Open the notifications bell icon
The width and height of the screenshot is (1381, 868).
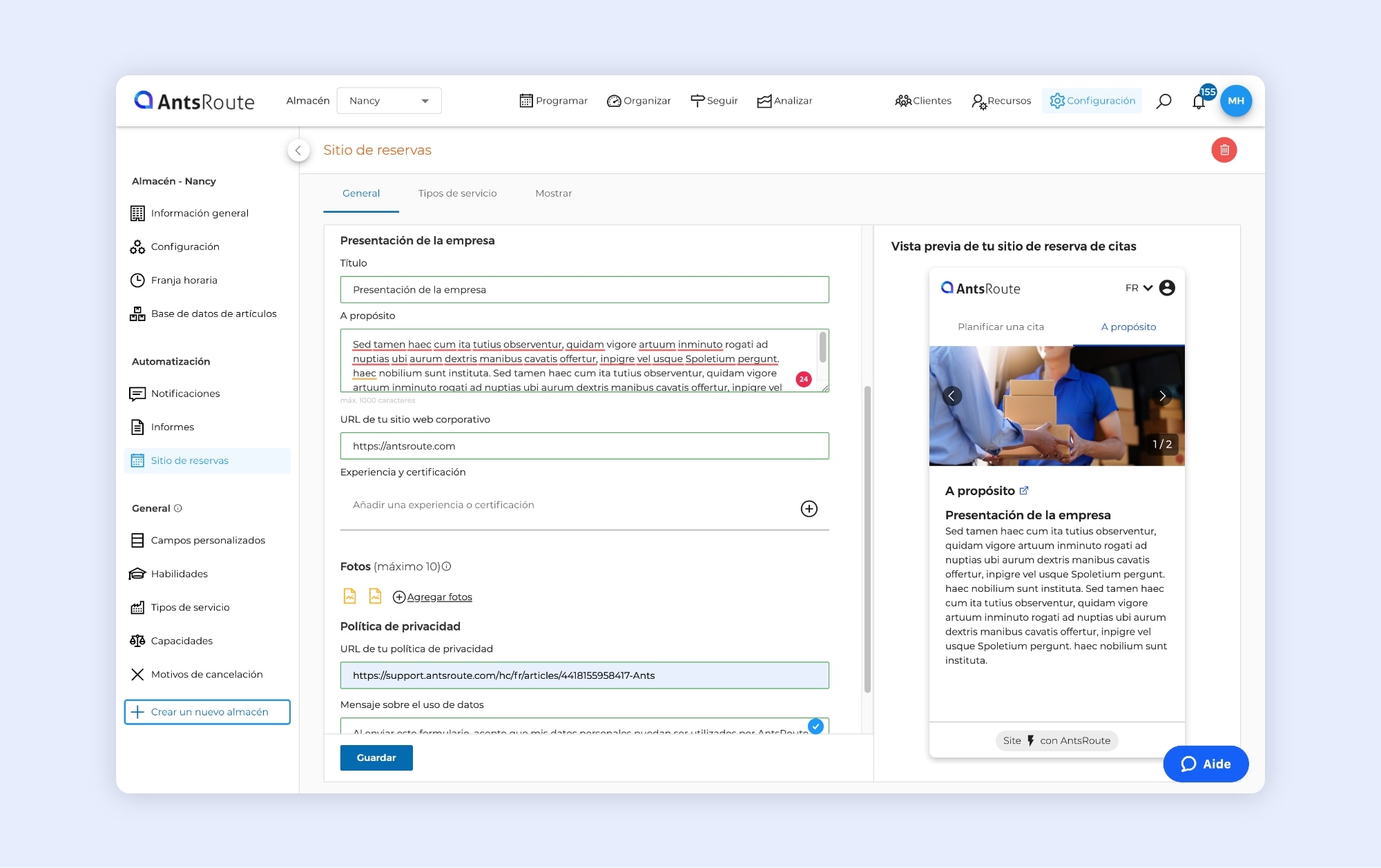tap(1199, 102)
